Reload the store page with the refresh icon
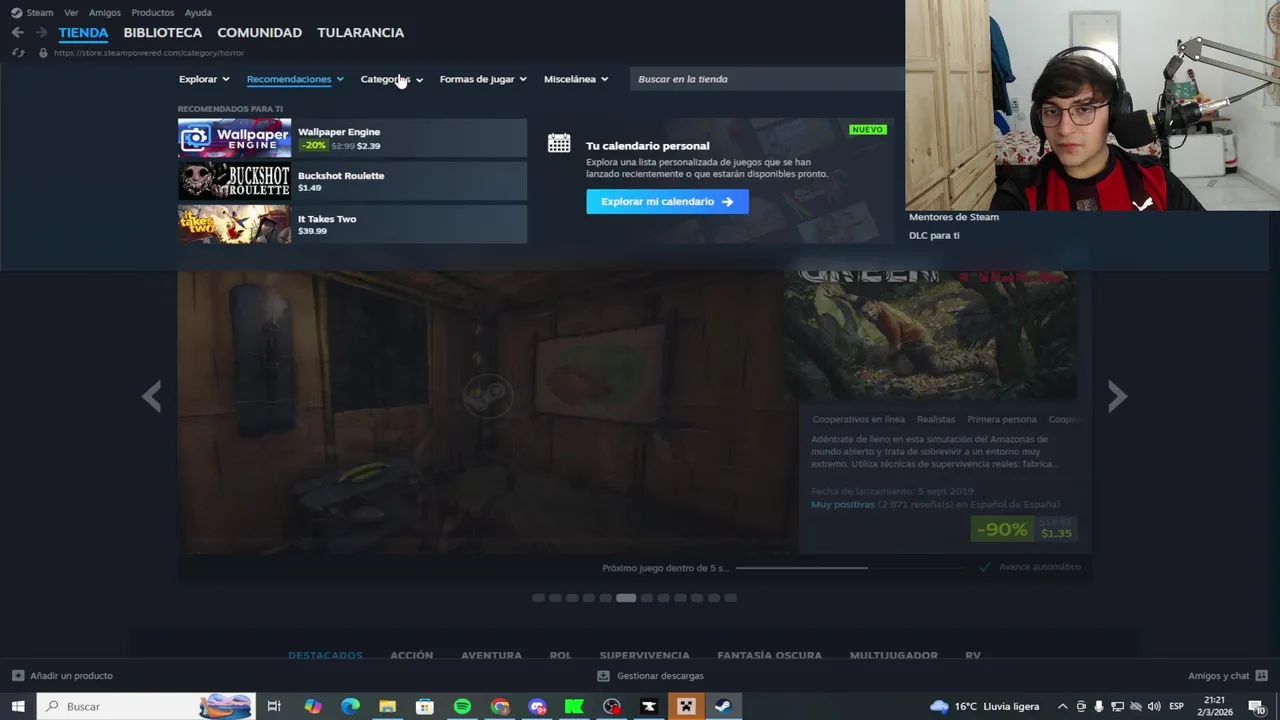1280x720 pixels. (18, 53)
